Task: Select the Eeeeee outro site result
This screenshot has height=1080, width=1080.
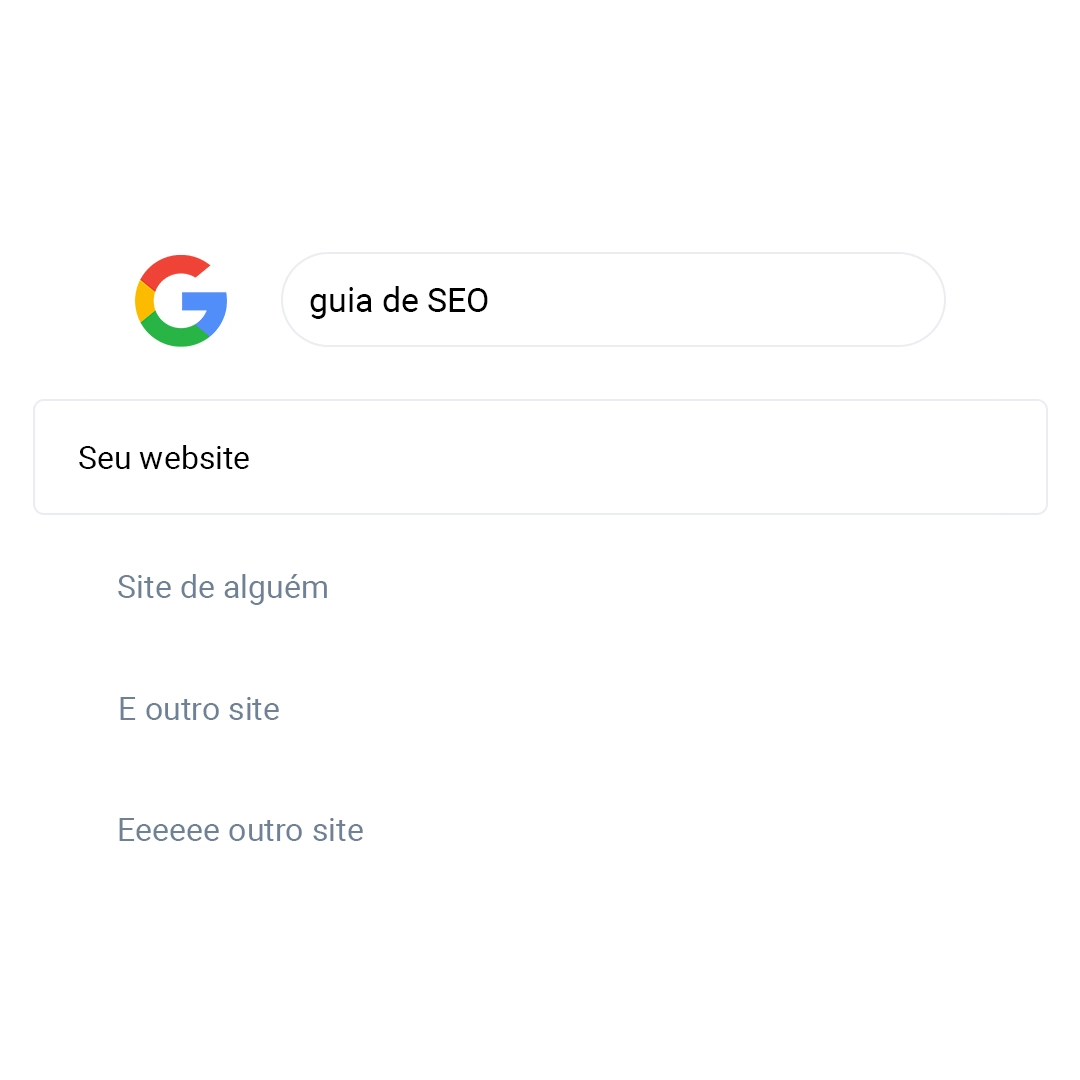Action: click(x=240, y=830)
